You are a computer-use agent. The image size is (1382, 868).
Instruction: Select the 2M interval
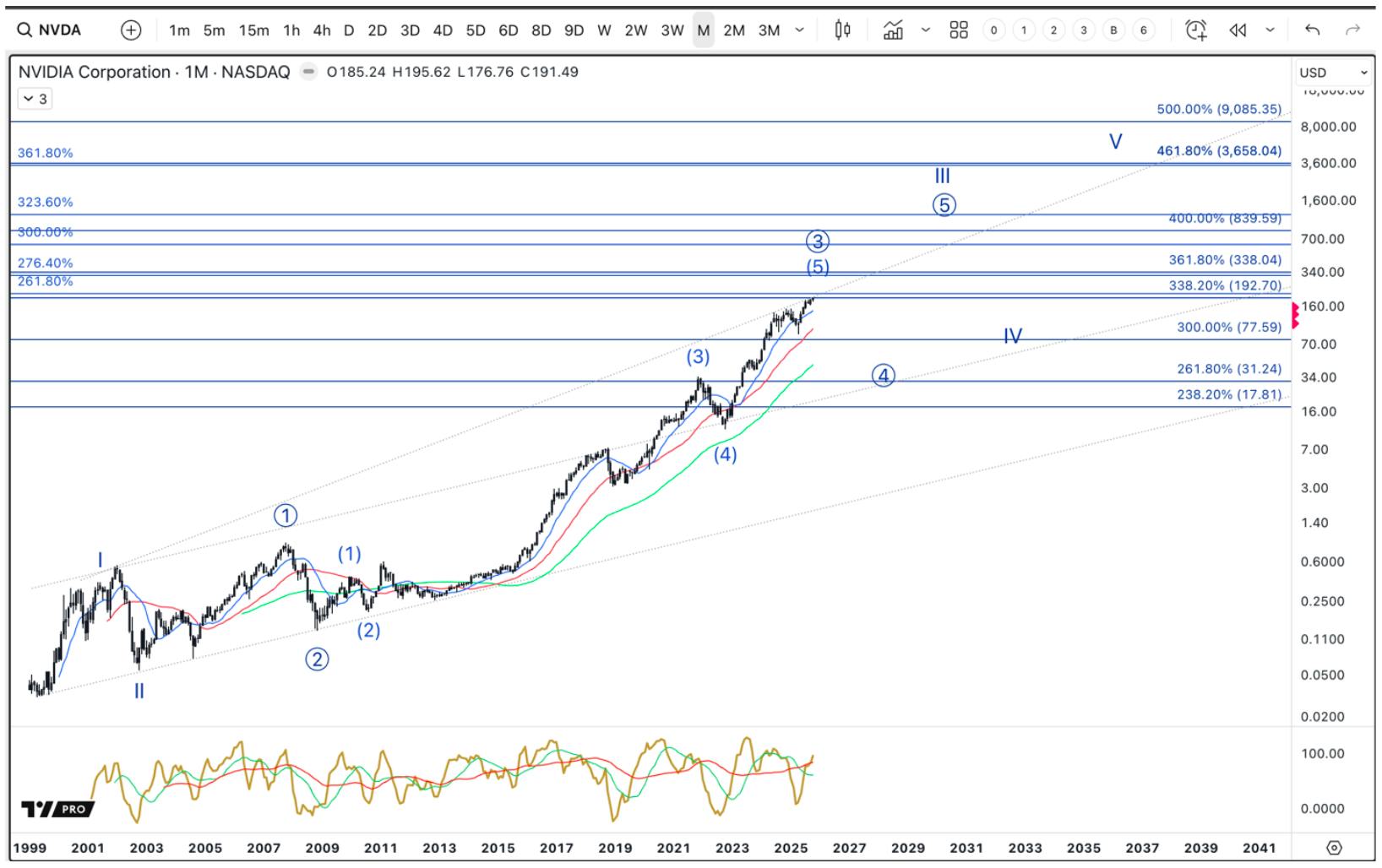(733, 30)
